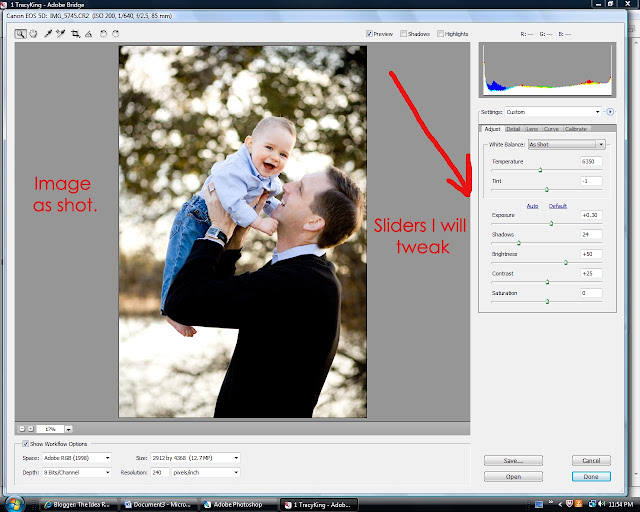
Task: Toggle the Preview checkbox
Action: point(369,34)
